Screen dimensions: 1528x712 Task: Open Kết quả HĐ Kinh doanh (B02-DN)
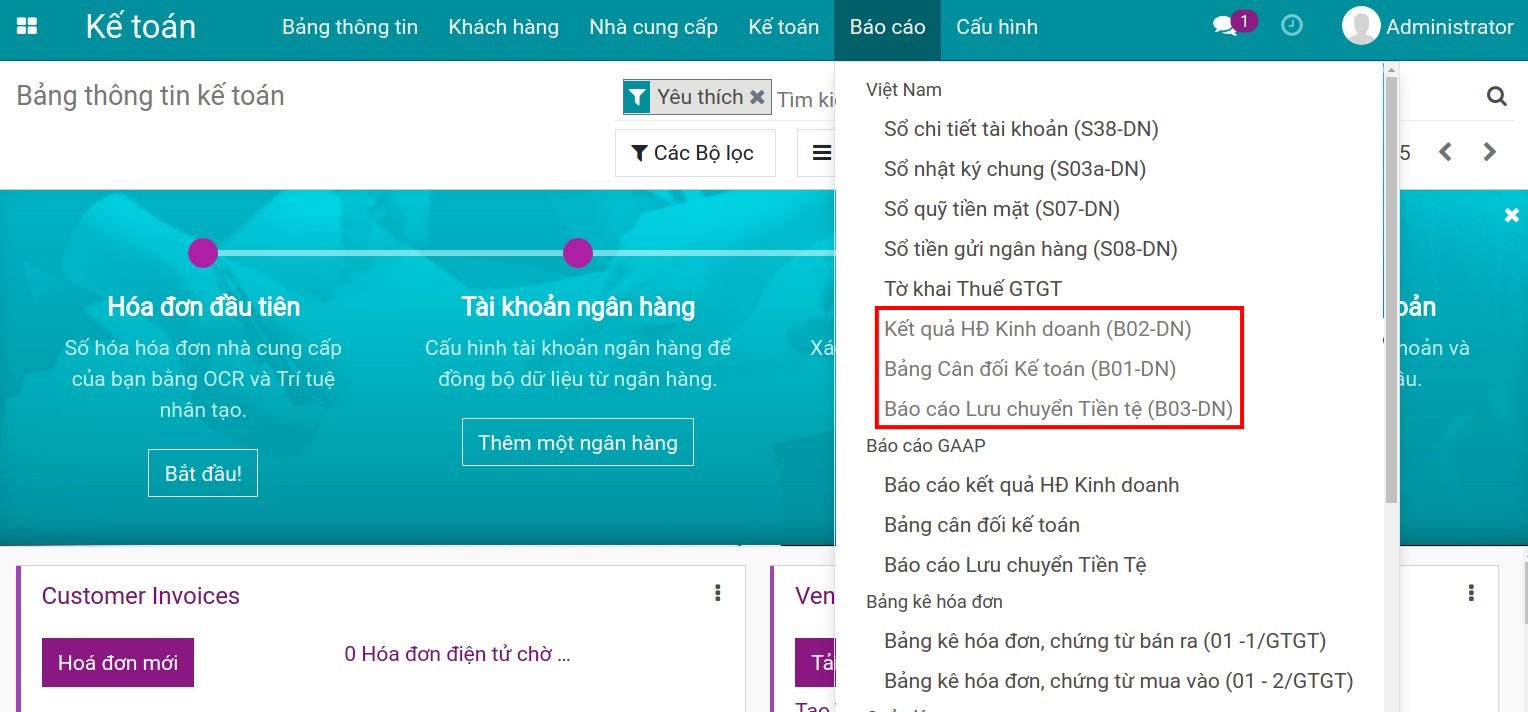pyautogui.click(x=1038, y=329)
